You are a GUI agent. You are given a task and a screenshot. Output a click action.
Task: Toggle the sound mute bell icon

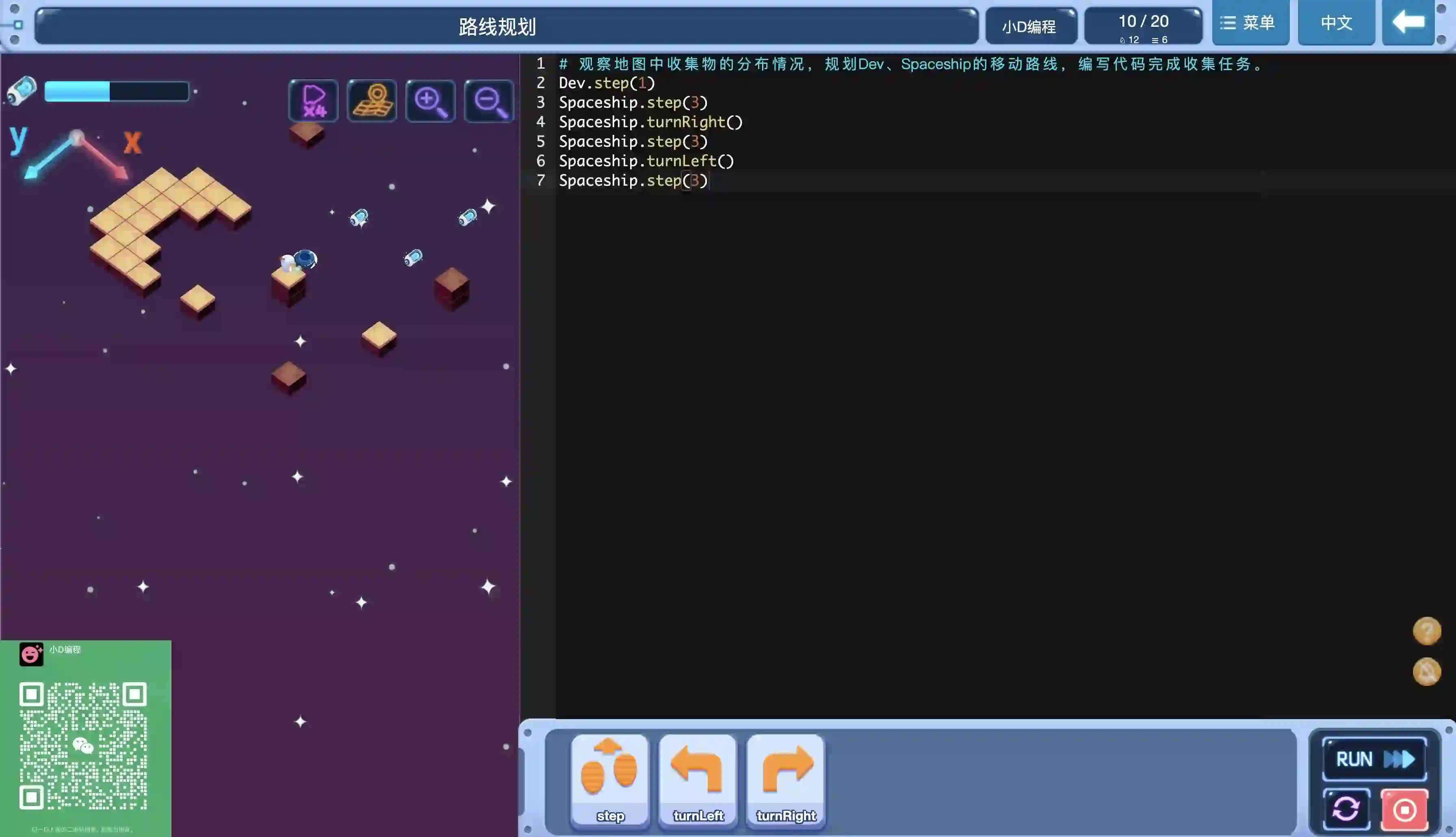1426,672
